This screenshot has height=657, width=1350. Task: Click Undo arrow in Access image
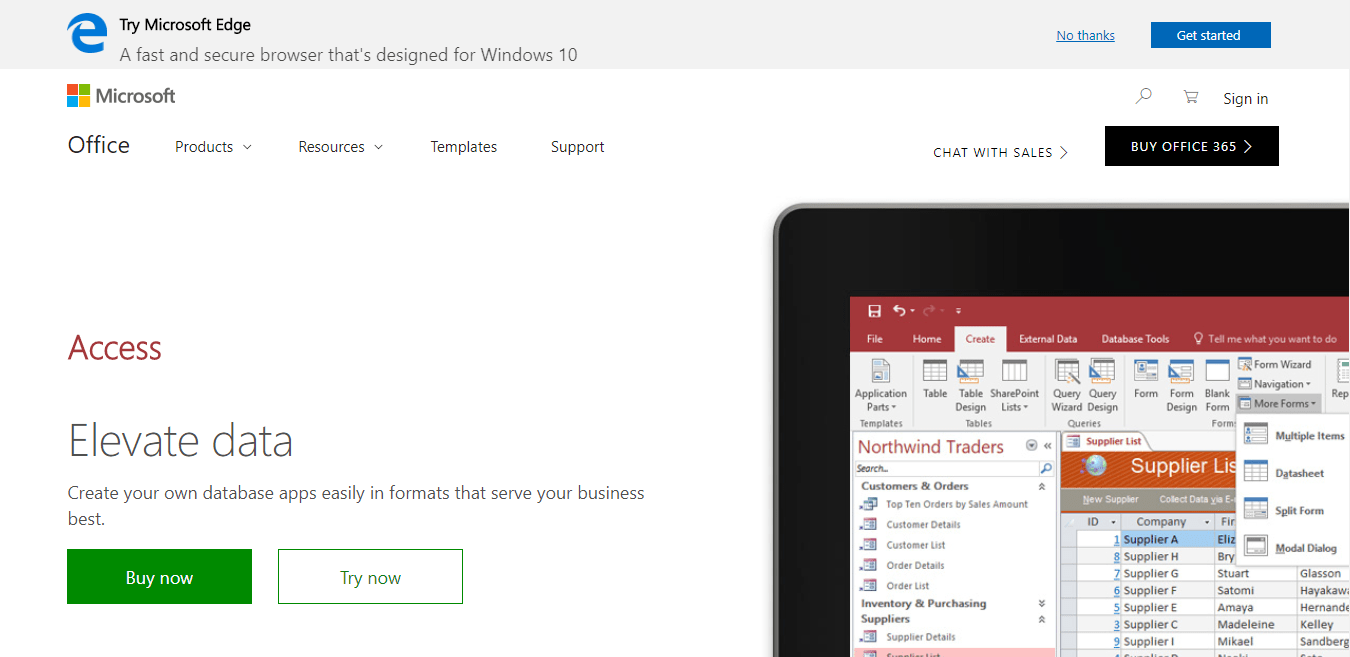[x=899, y=311]
